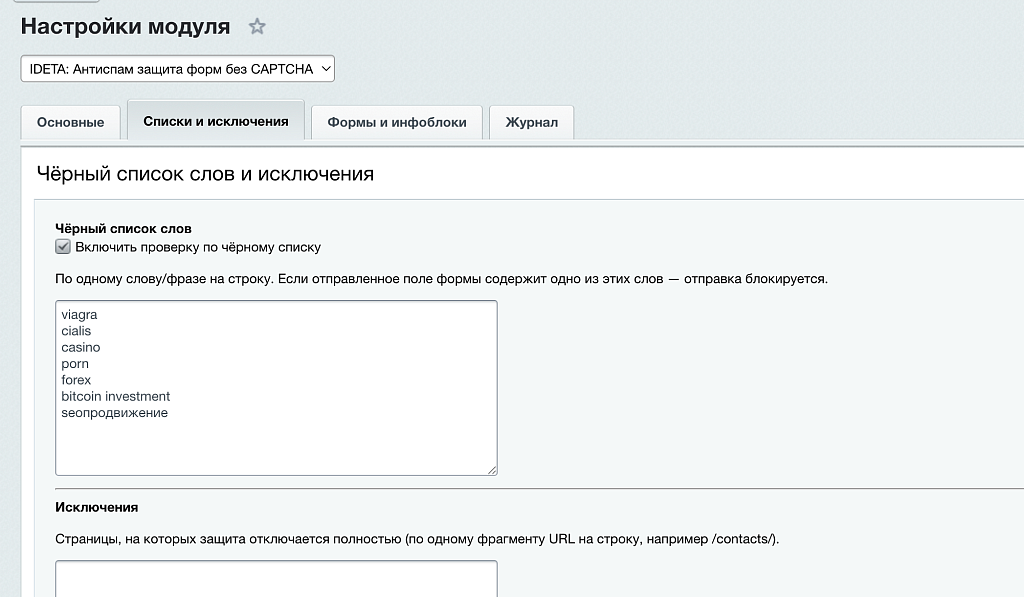Click the Чёрный список слов и исключения heading
Image resolution: width=1024 pixels, height=597 pixels.
tap(205, 174)
